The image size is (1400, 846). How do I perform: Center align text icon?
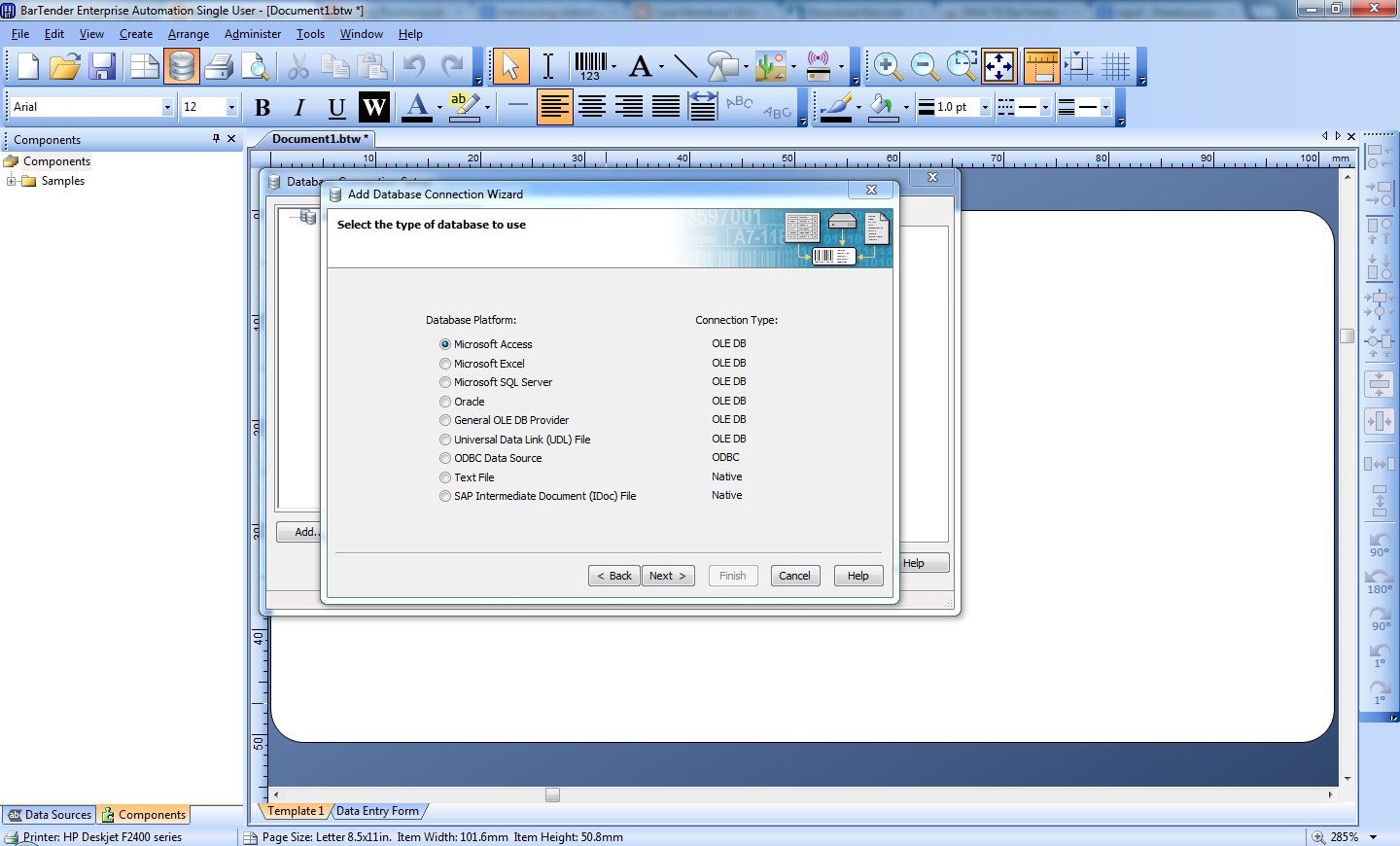tap(592, 107)
